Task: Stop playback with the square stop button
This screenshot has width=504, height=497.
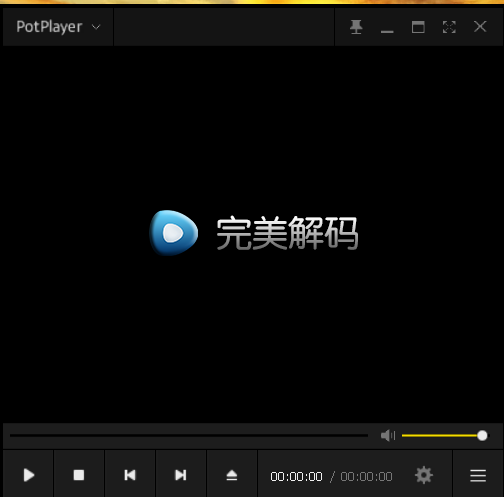Action: click(79, 475)
